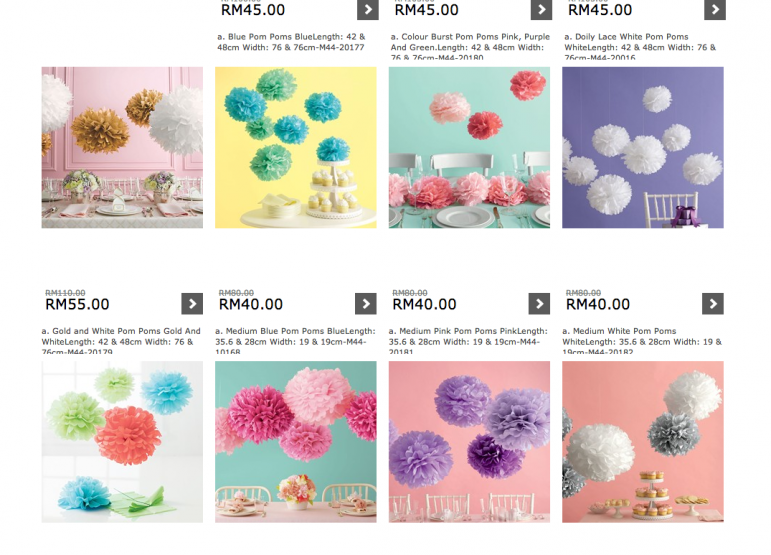Click arrow button beside Colour Burst Pom Poms price
Image resolution: width=771 pixels, height=555 pixels.
point(541,9)
